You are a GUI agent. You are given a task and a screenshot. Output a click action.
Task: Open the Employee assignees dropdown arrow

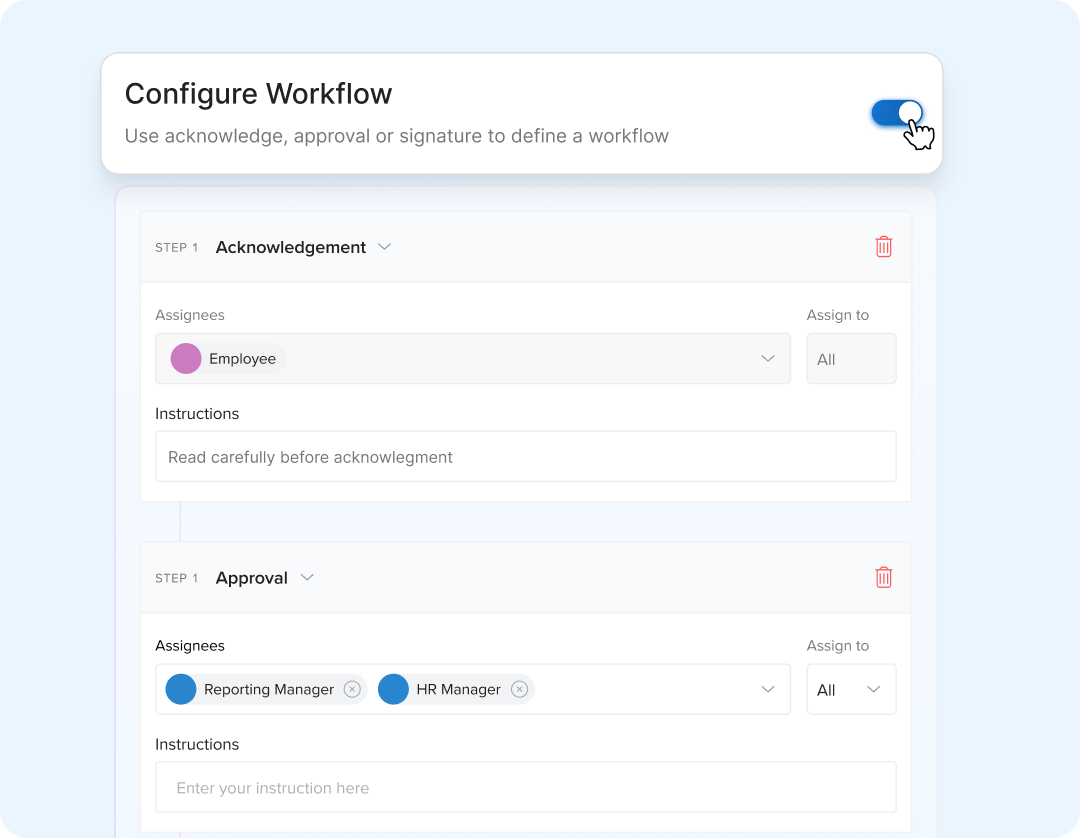pyautogui.click(x=768, y=359)
